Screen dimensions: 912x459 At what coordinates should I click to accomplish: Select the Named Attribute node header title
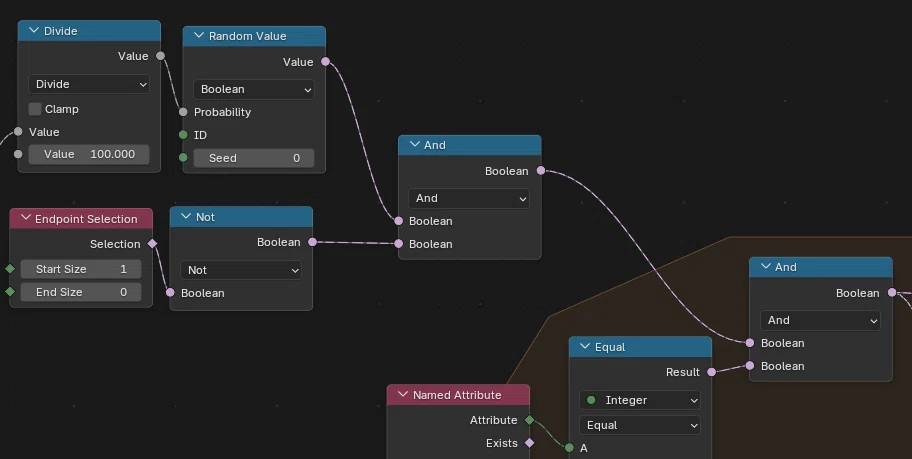pyautogui.click(x=457, y=395)
